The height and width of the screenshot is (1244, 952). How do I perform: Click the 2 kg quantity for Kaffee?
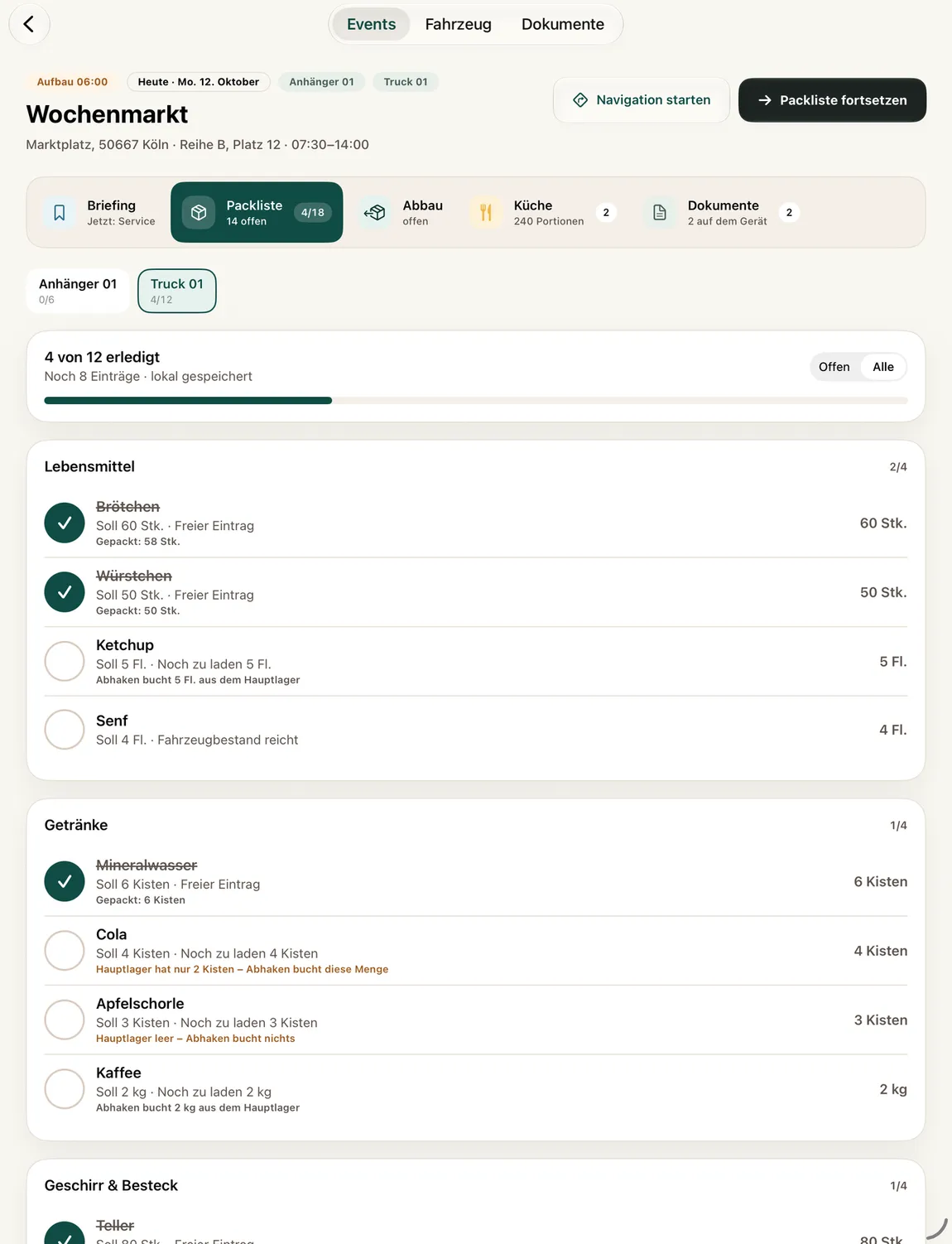pyautogui.click(x=893, y=1089)
